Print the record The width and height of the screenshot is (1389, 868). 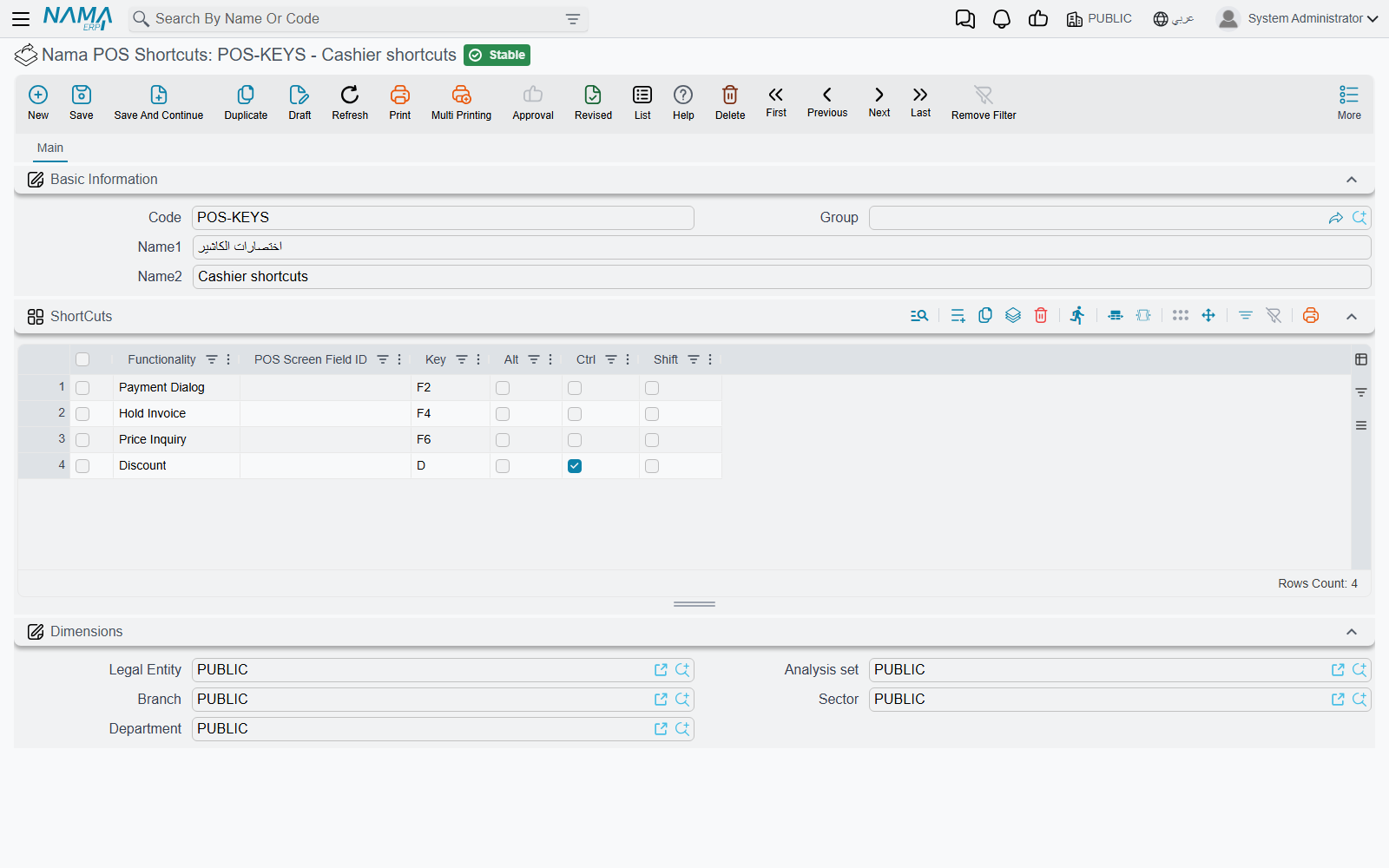400,102
